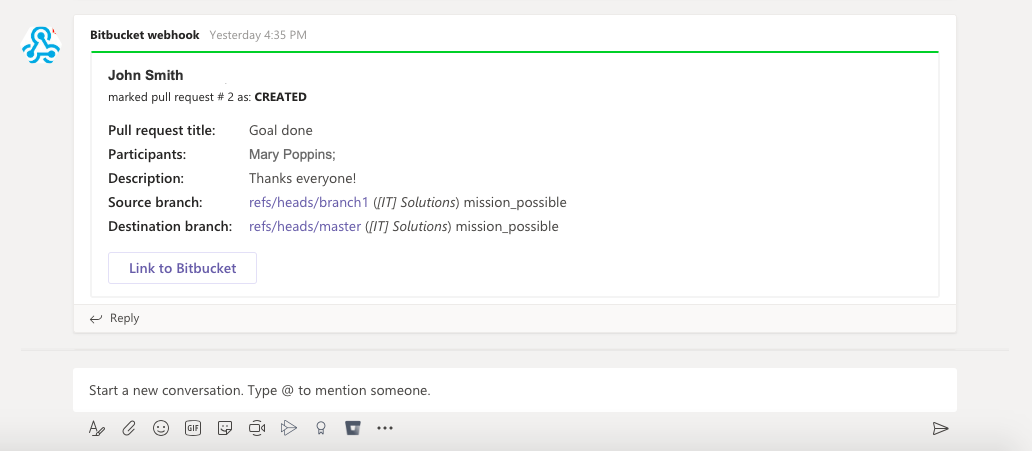Click the Stream icon in compose toolbar
This screenshot has width=1032, height=451.
pyautogui.click(x=289, y=428)
